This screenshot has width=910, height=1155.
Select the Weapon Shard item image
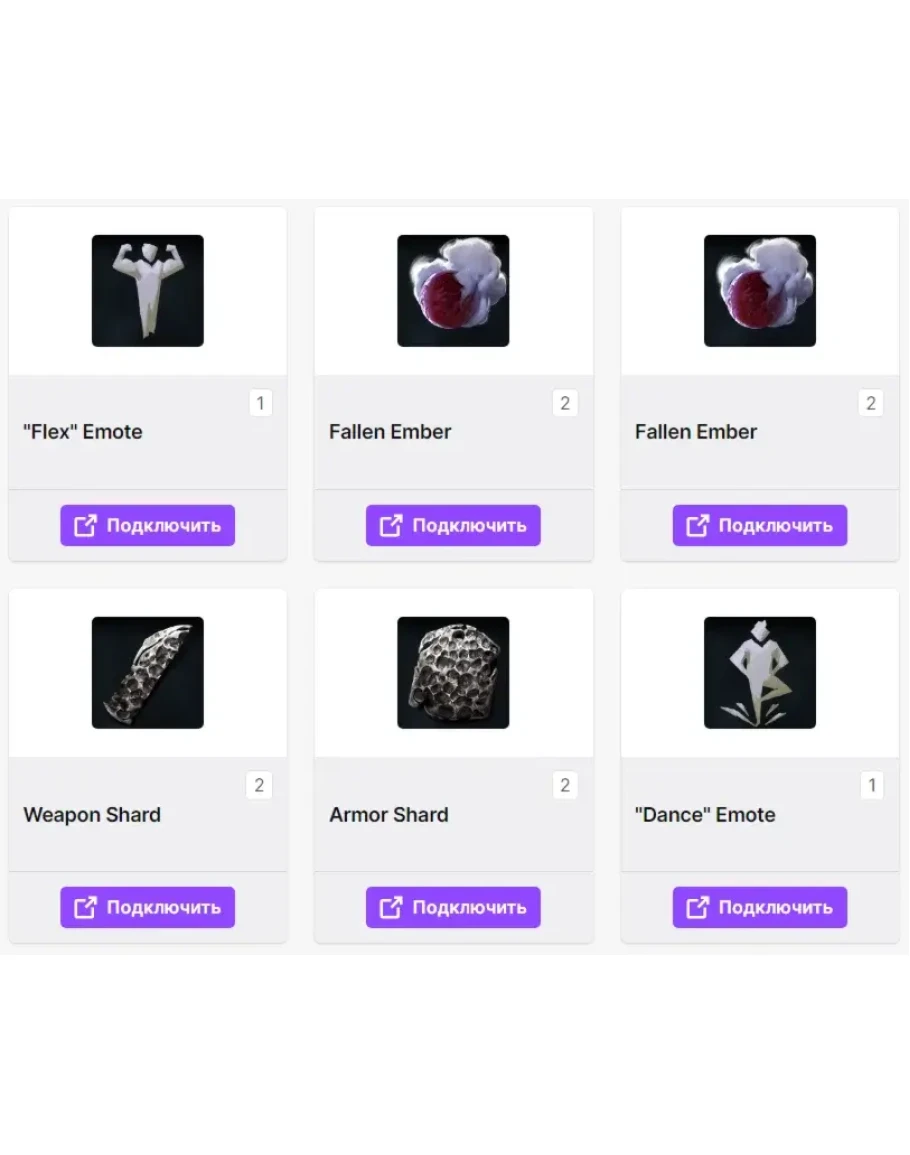148,673
